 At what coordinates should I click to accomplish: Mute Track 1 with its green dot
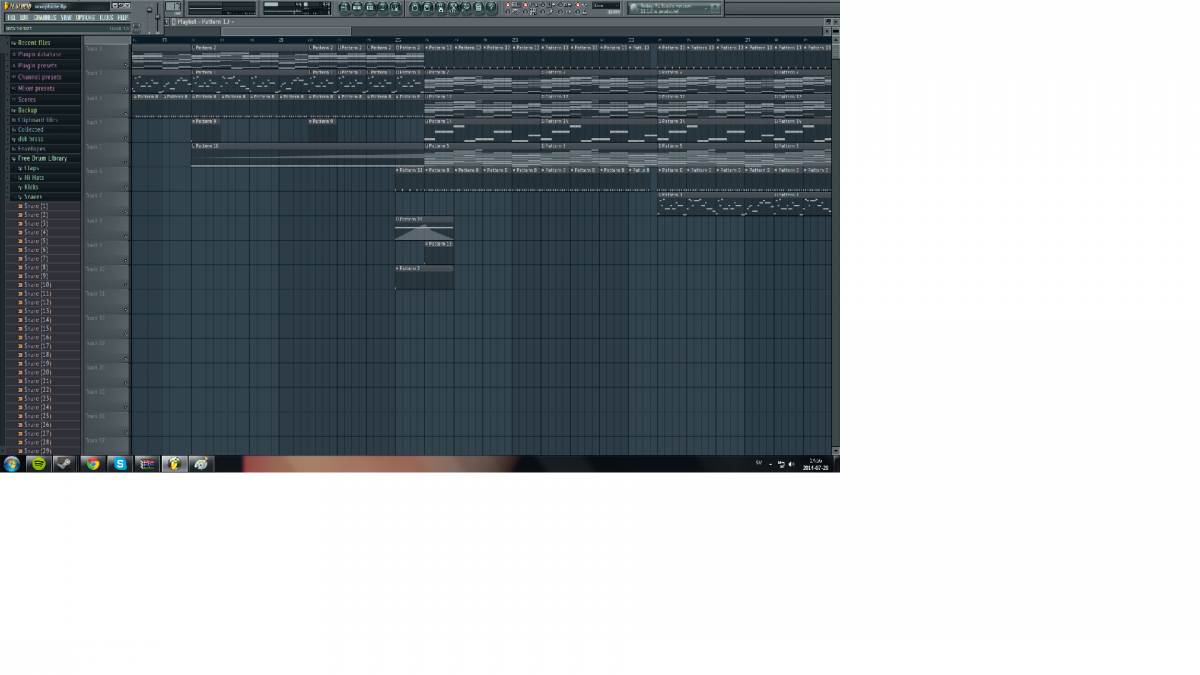click(125, 65)
